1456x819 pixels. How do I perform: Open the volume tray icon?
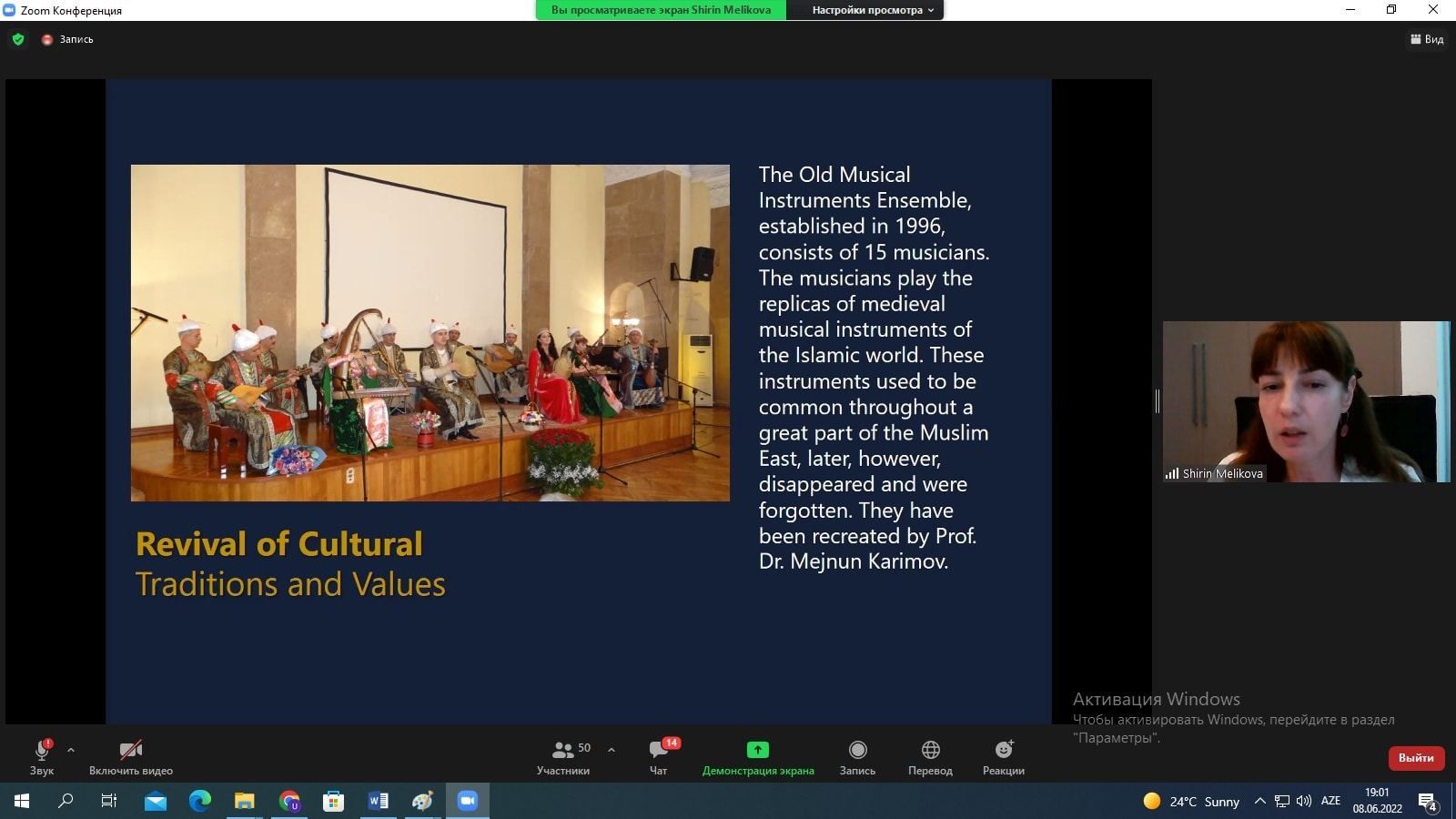pos(1304,801)
